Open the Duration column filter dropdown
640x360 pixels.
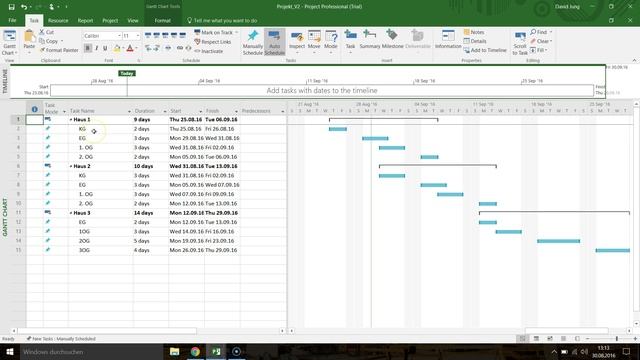[x=165, y=111]
